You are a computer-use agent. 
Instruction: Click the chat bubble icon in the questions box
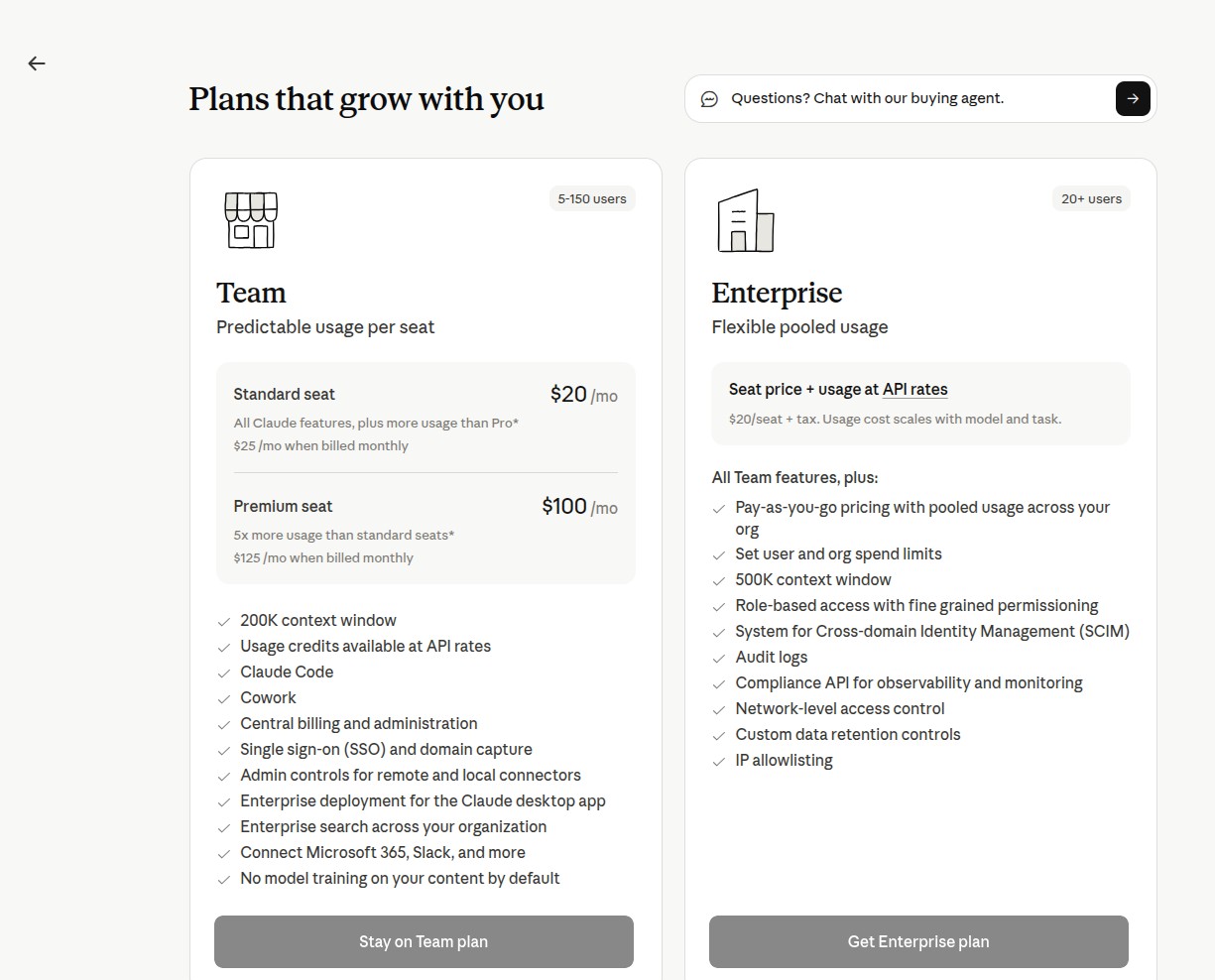click(709, 99)
